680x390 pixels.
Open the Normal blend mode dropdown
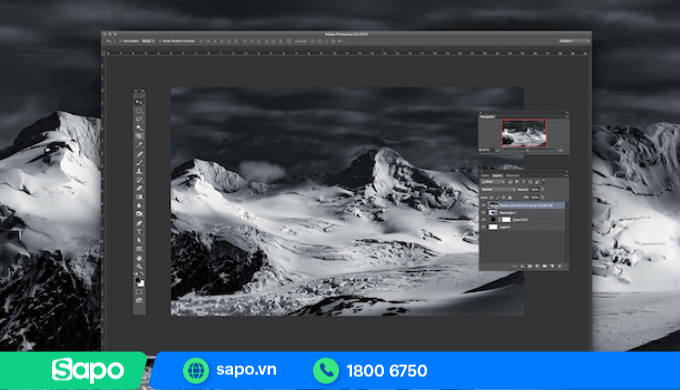498,190
